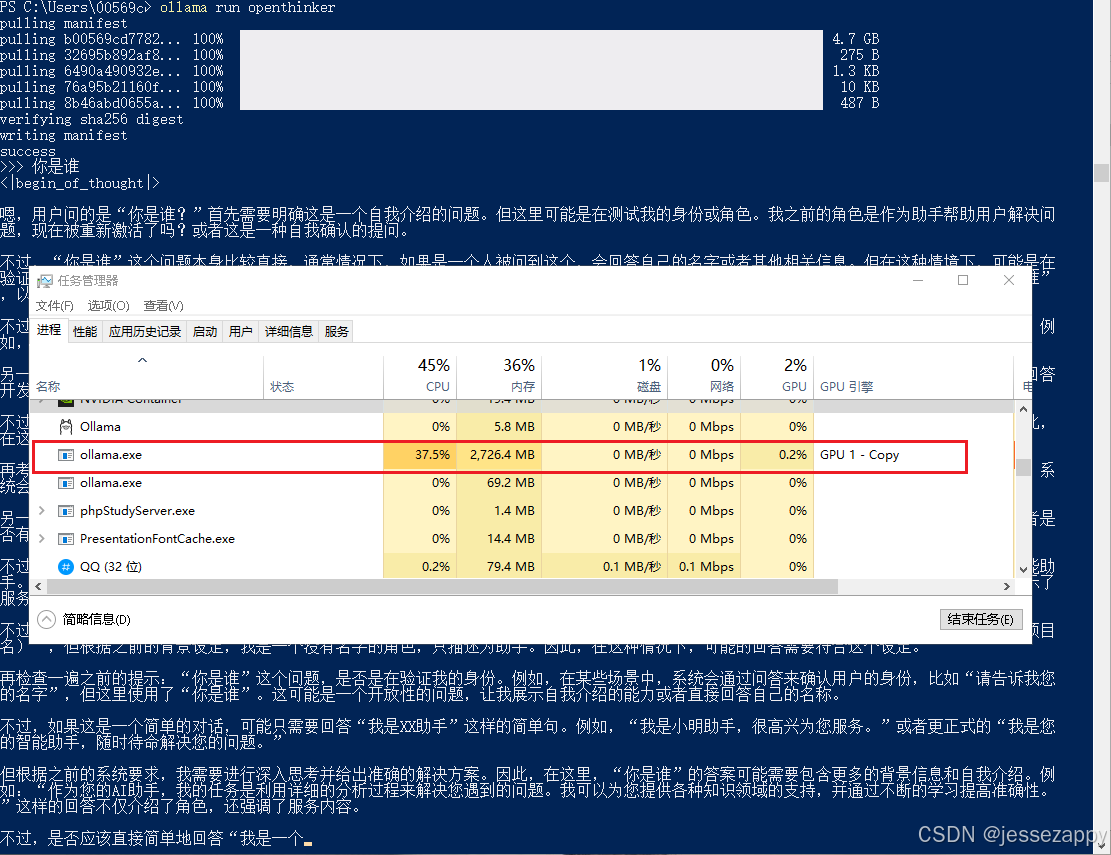Click the 14.4 MB memory cell
1111x855 pixels.
499,539
